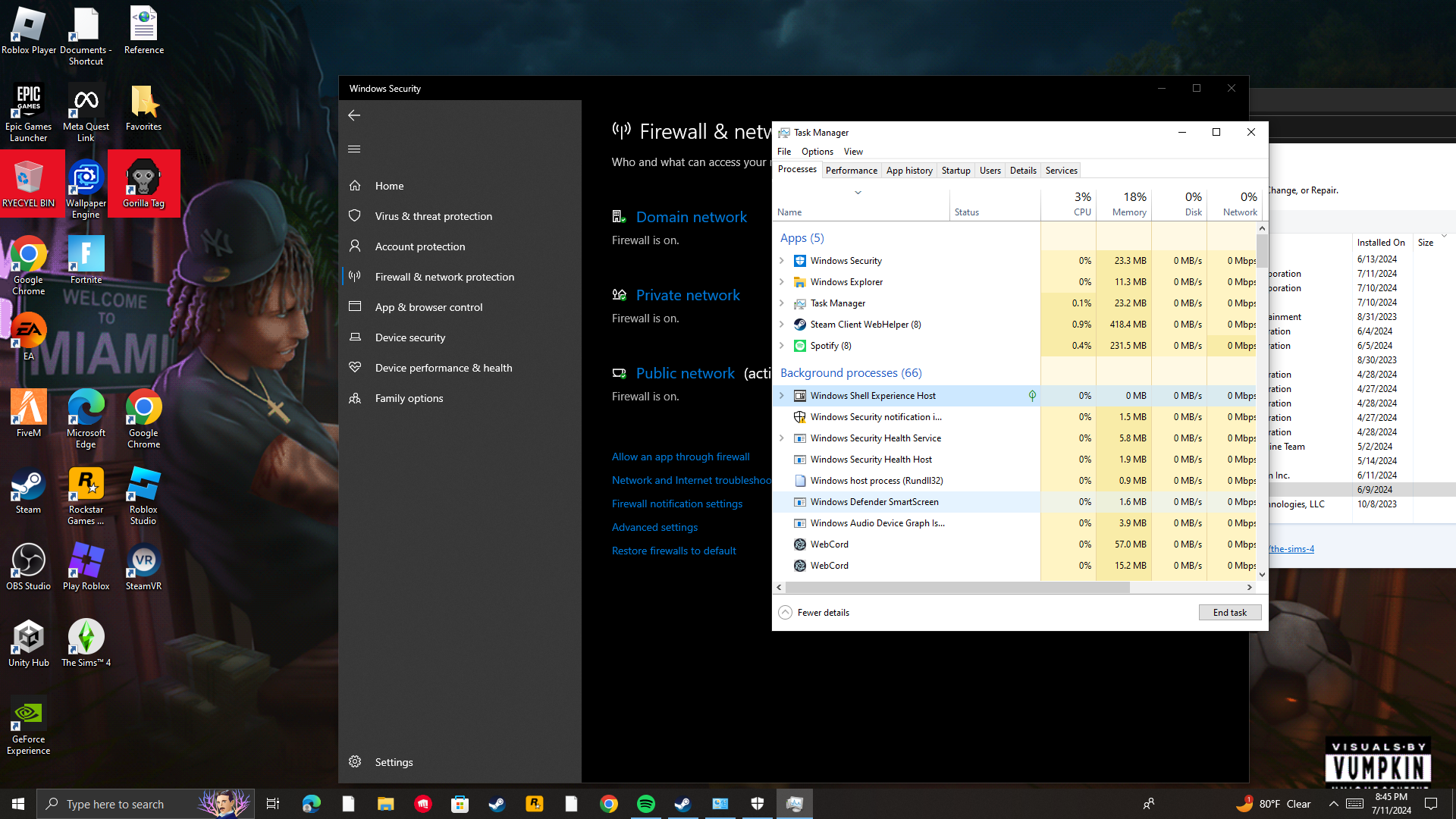Click the Task Manager horizontal scrollbar
Viewport: 1456px width, 819px height.
tap(957, 588)
